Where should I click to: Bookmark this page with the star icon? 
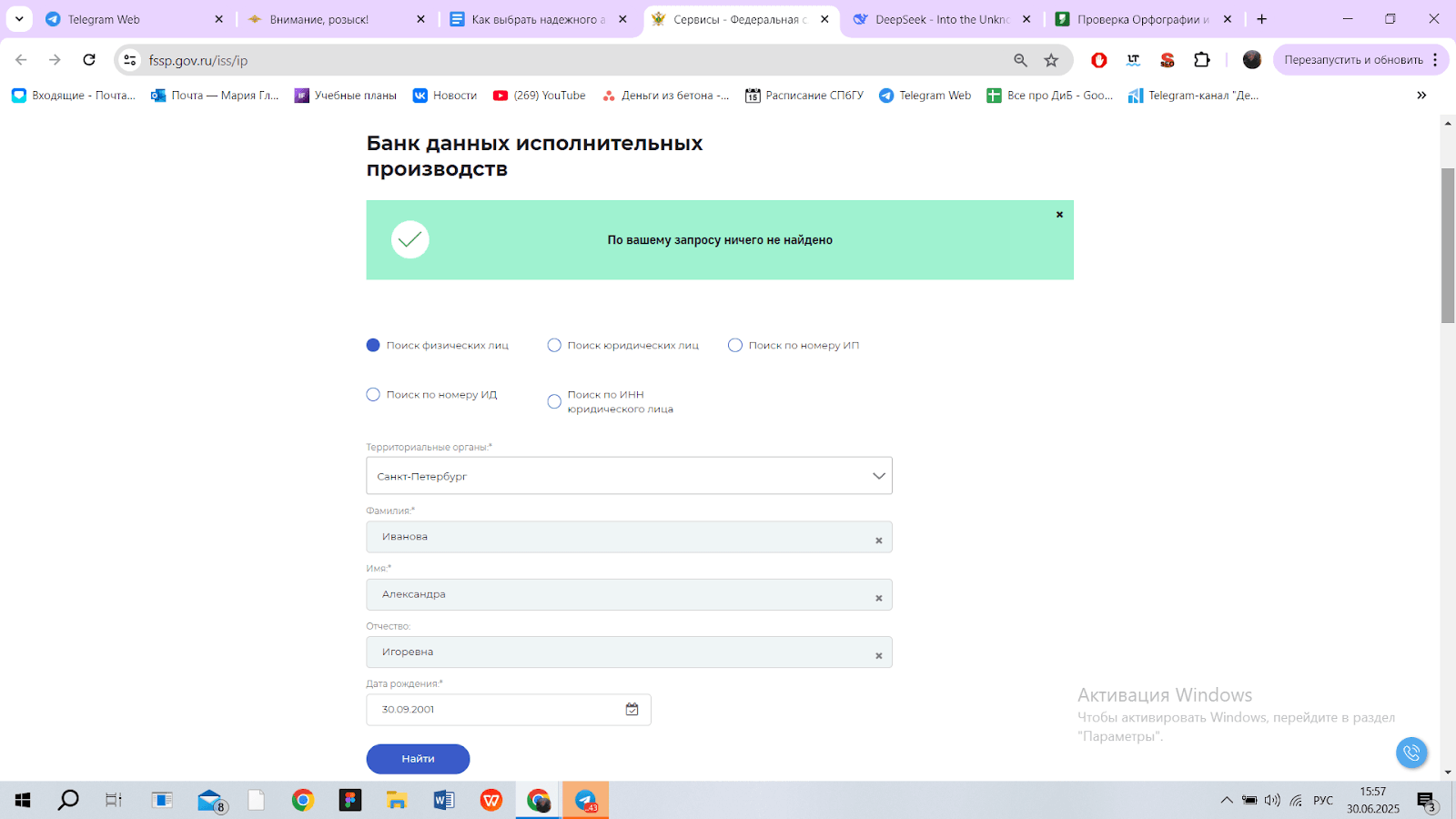(1051, 60)
